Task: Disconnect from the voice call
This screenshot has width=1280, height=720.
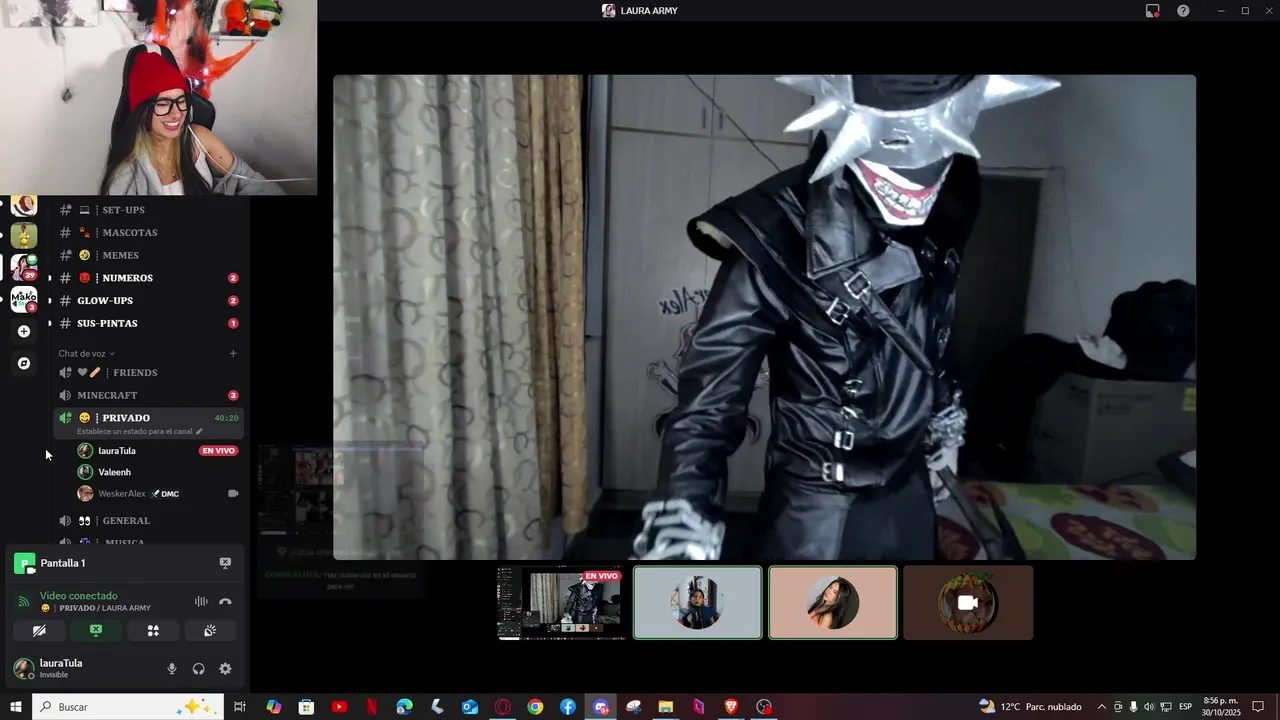Action: 225,601
